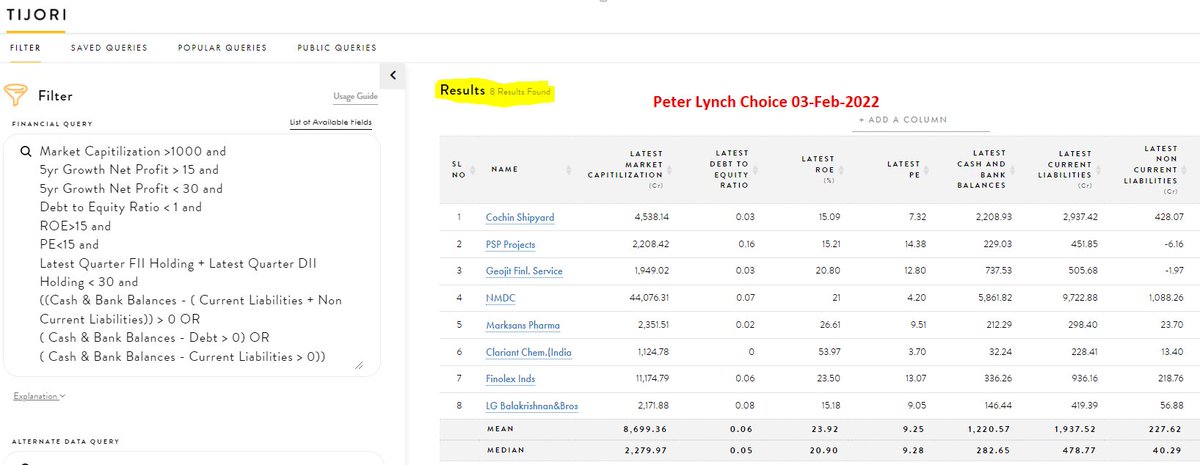Open Marksans Pharma company link
Screen dimensions: 1200x465
pyautogui.click(x=523, y=325)
